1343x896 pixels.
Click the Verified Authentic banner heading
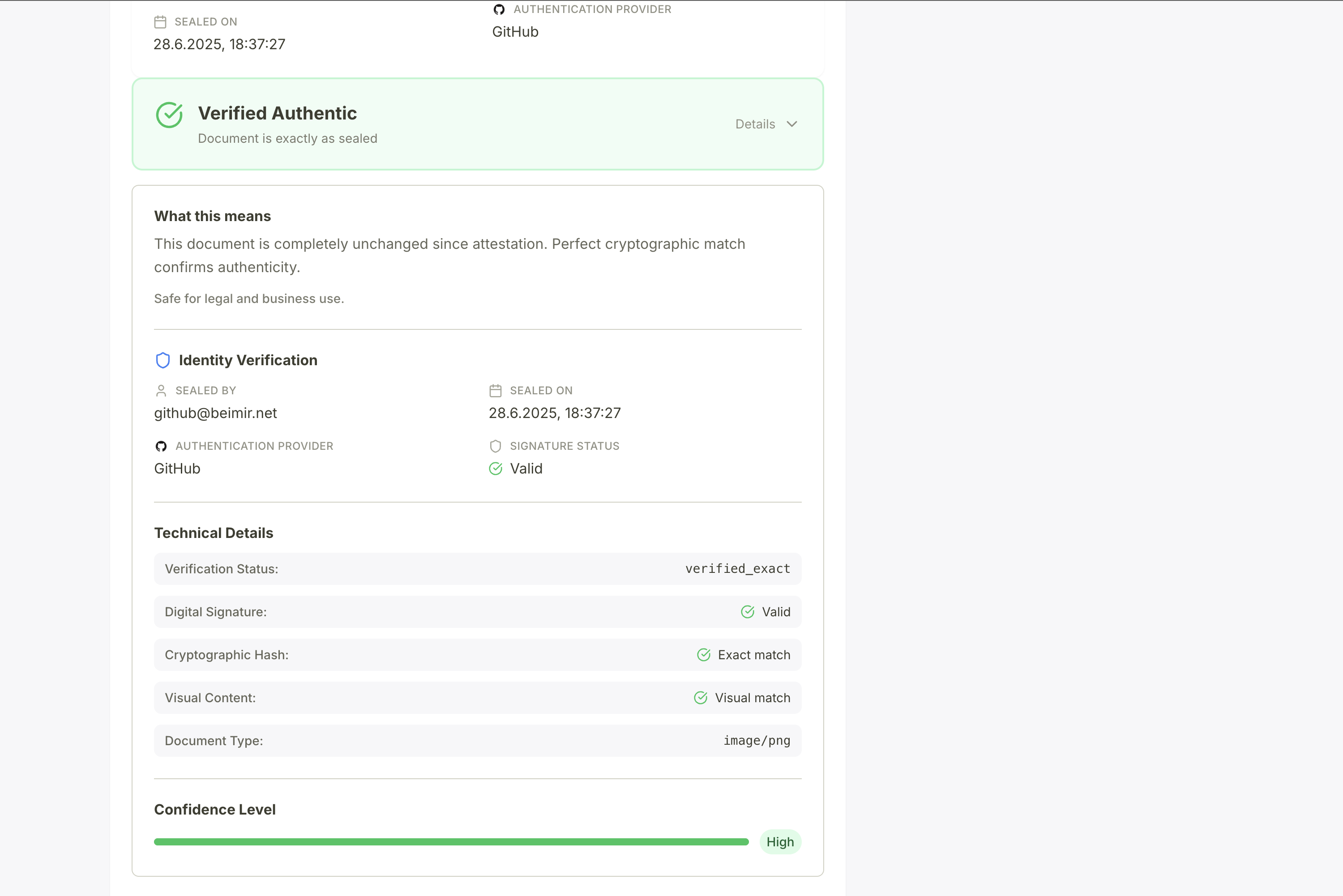[277, 113]
